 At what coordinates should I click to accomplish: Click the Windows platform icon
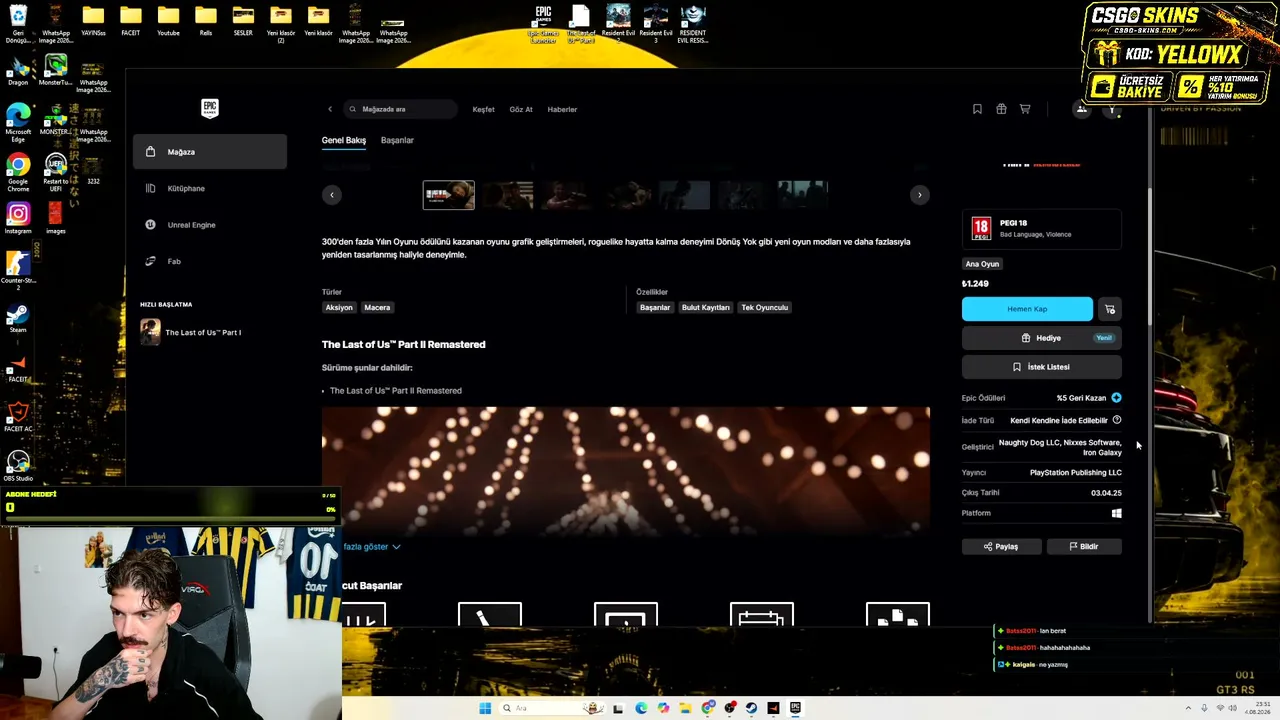pos(1117,513)
